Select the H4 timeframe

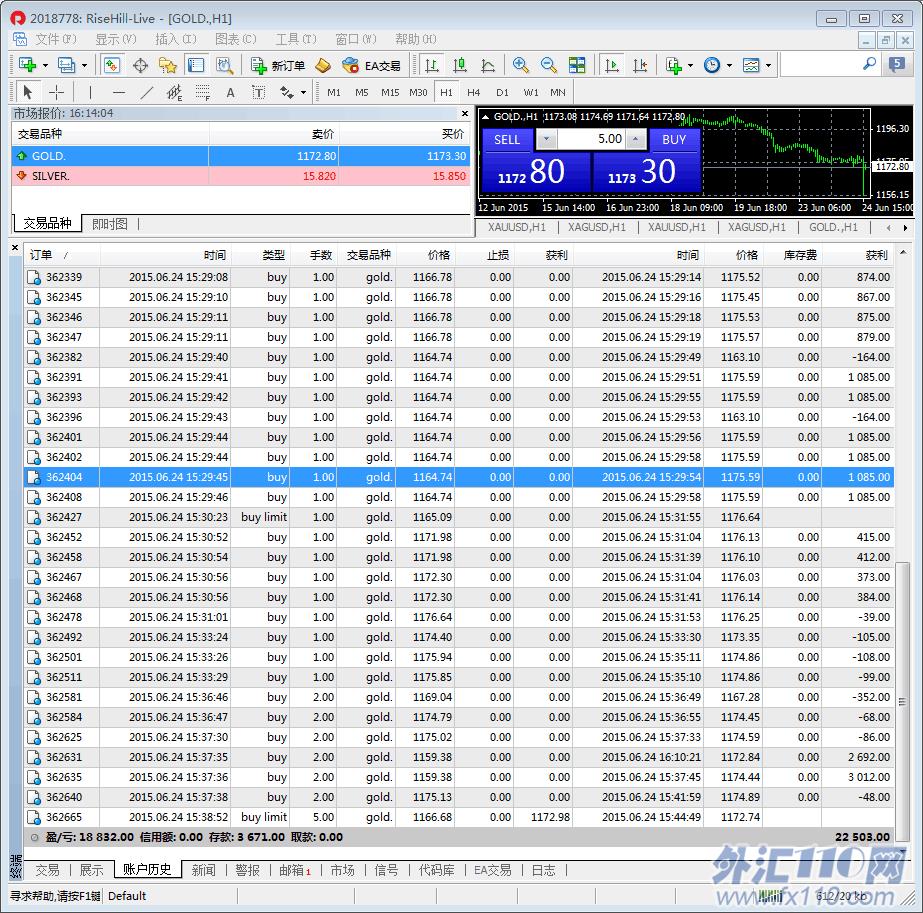pyautogui.click(x=473, y=92)
